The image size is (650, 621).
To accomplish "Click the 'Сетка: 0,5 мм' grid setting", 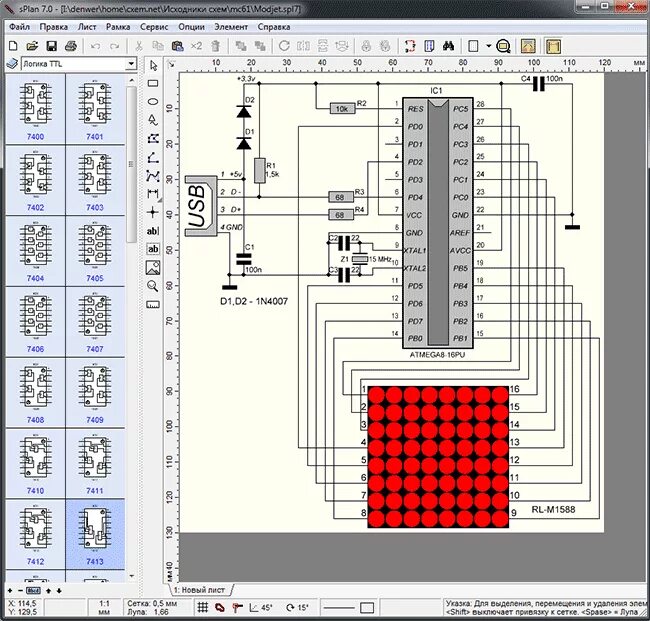I will (152, 604).
